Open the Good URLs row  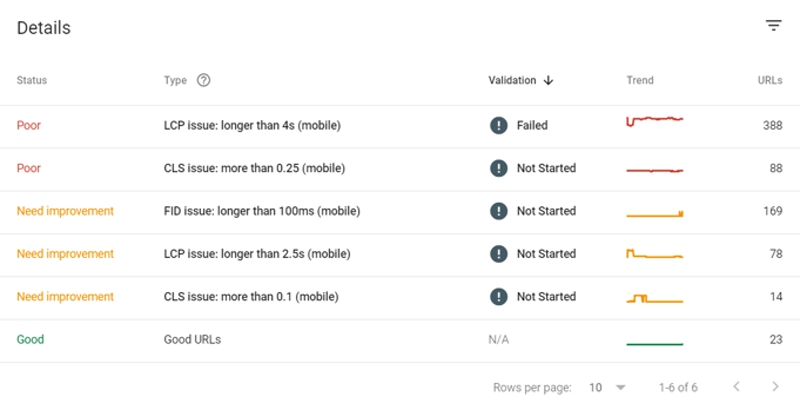(x=400, y=340)
